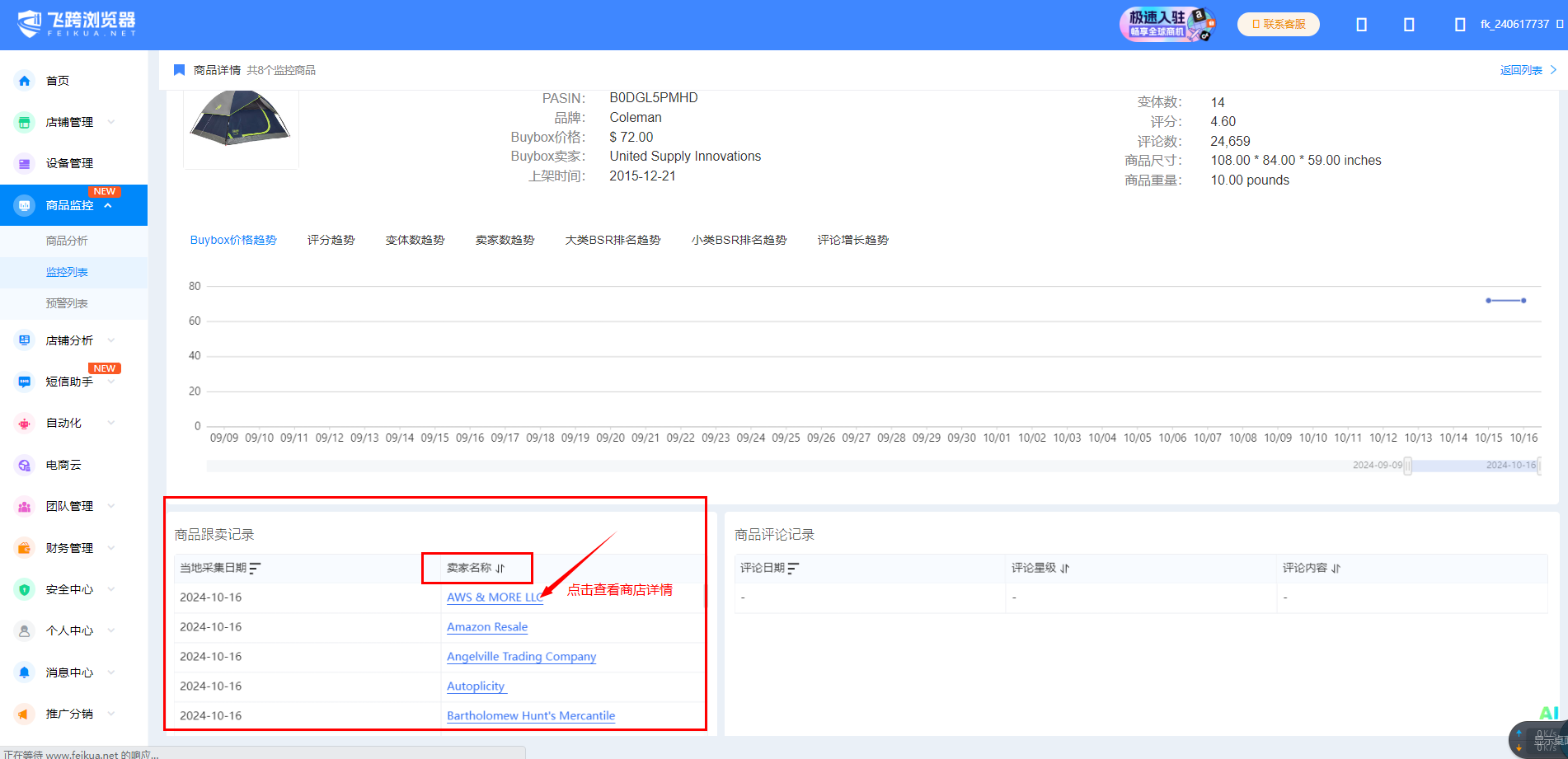The width and height of the screenshot is (1568, 759).
Task: Click the first chart data point
Action: (1488, 301)
